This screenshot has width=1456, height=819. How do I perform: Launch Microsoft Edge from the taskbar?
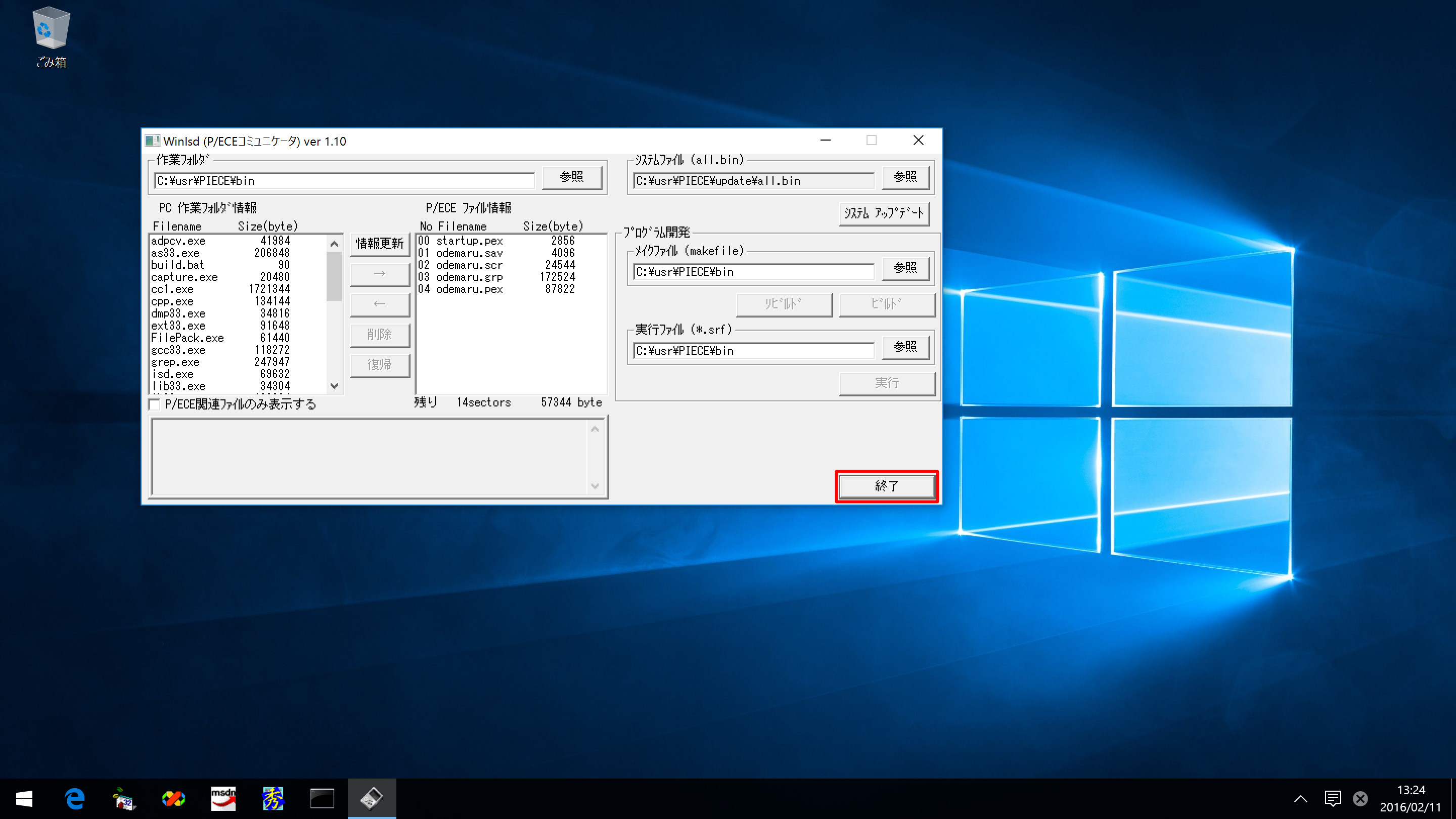tap(74, 799)
